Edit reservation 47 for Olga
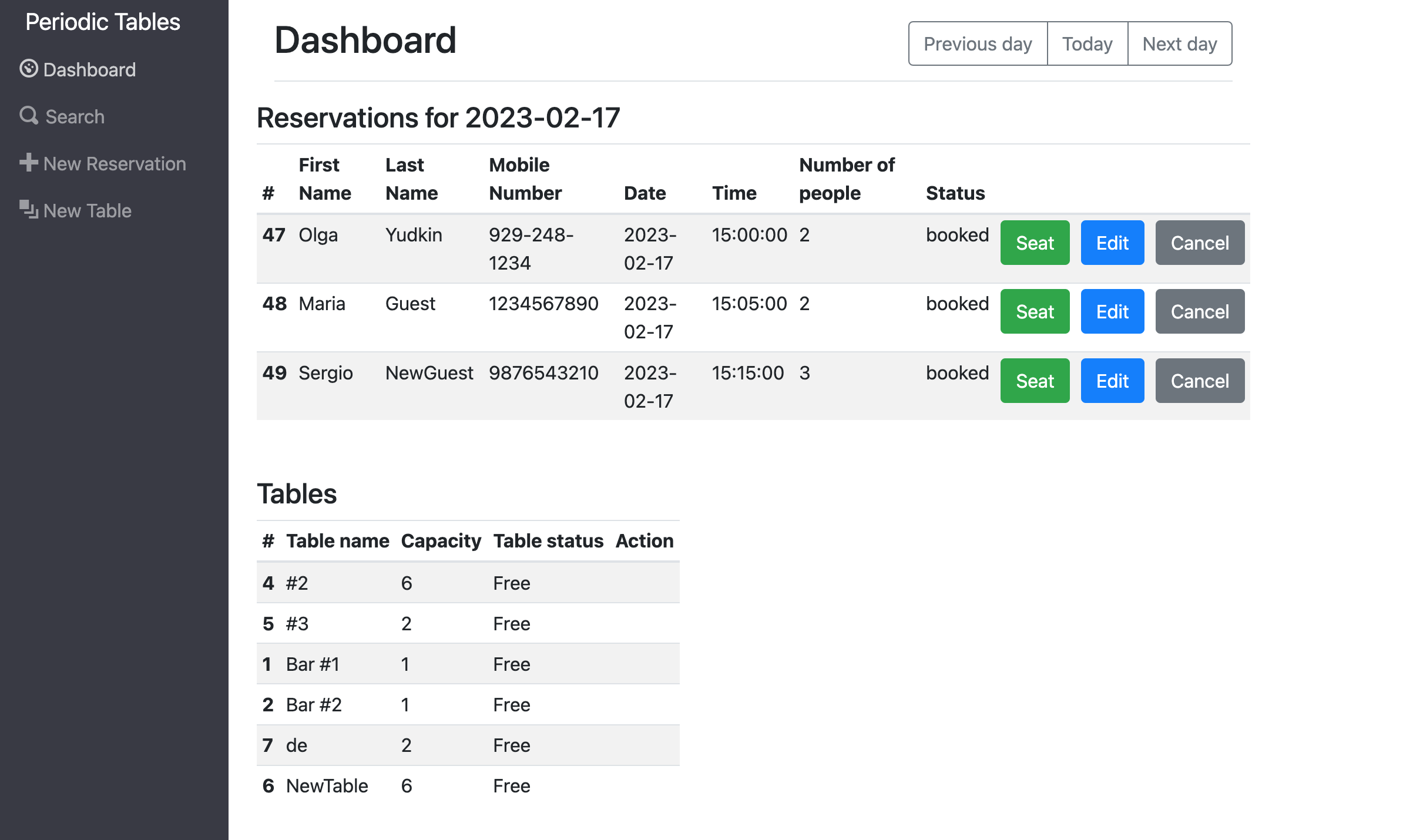Screen dimensions: 1403x840 (x=1112, y=243)
